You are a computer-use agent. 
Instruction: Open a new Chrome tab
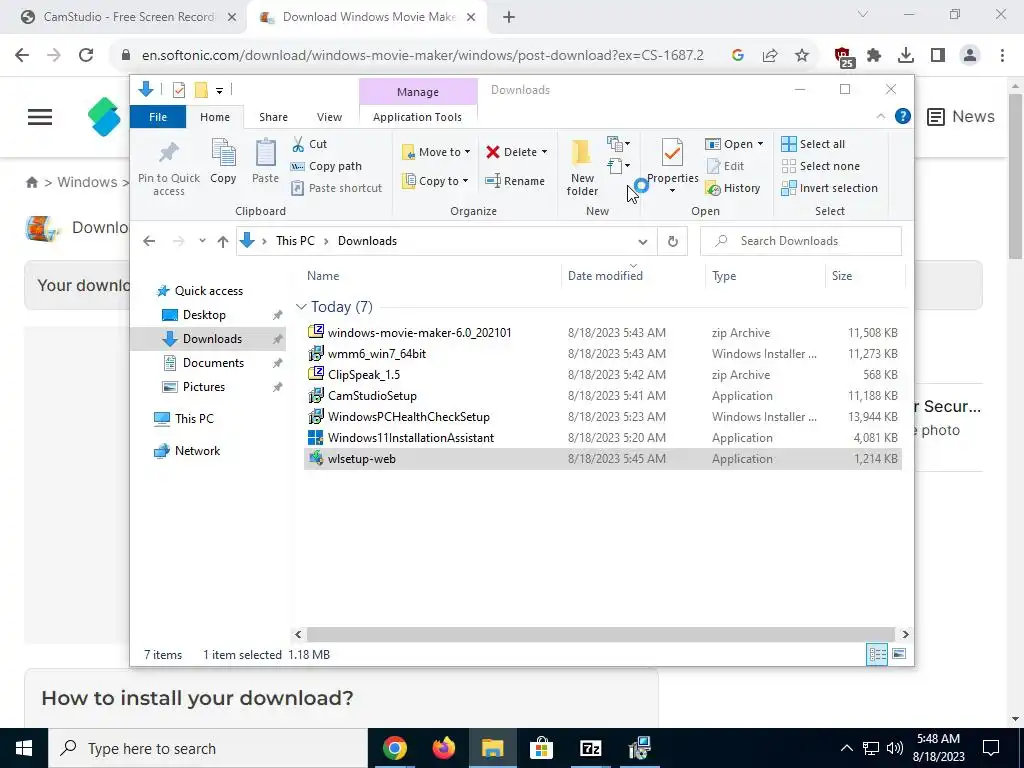[x=509, y=18]
